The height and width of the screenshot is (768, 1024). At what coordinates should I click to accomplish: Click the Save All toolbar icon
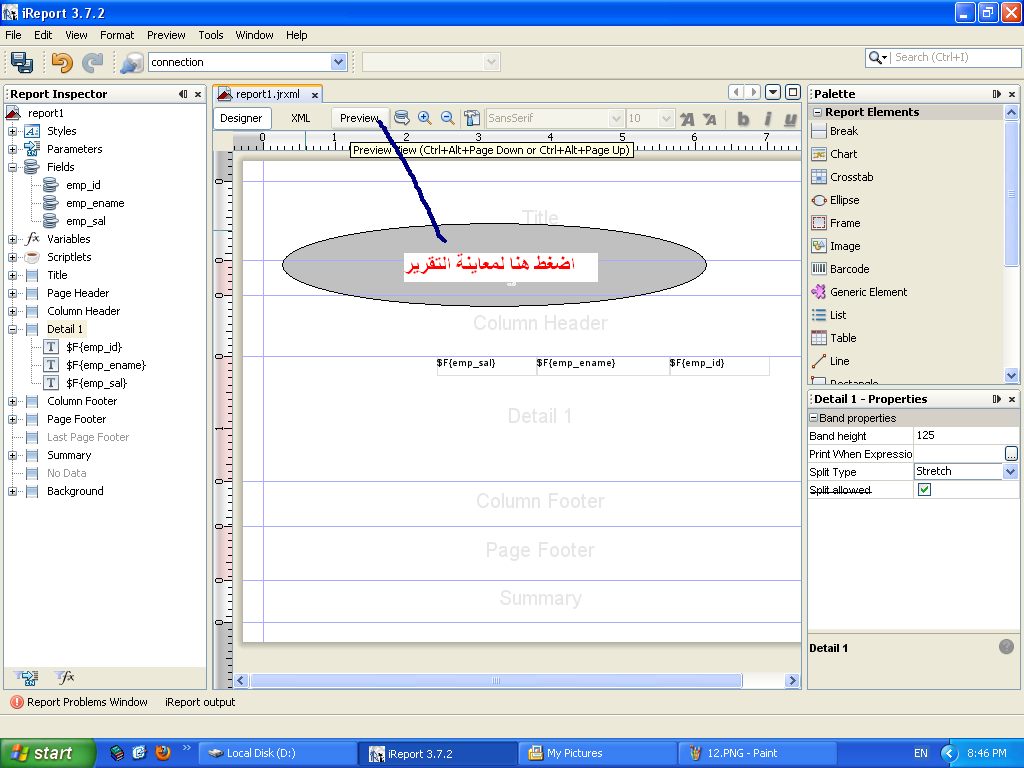[x=22, y=62]
